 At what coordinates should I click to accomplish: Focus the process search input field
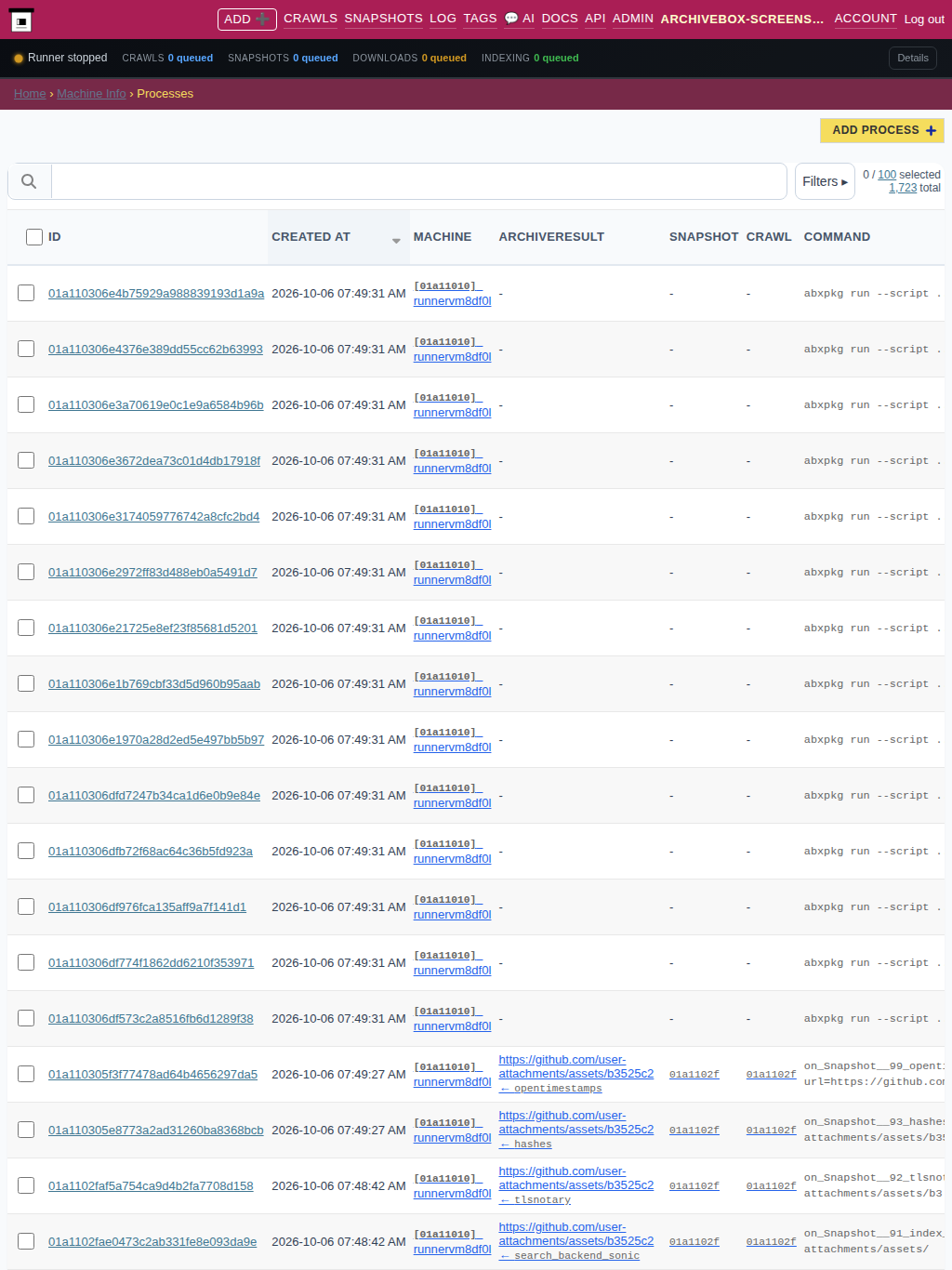pyautogui.click(x=419, y=181)
